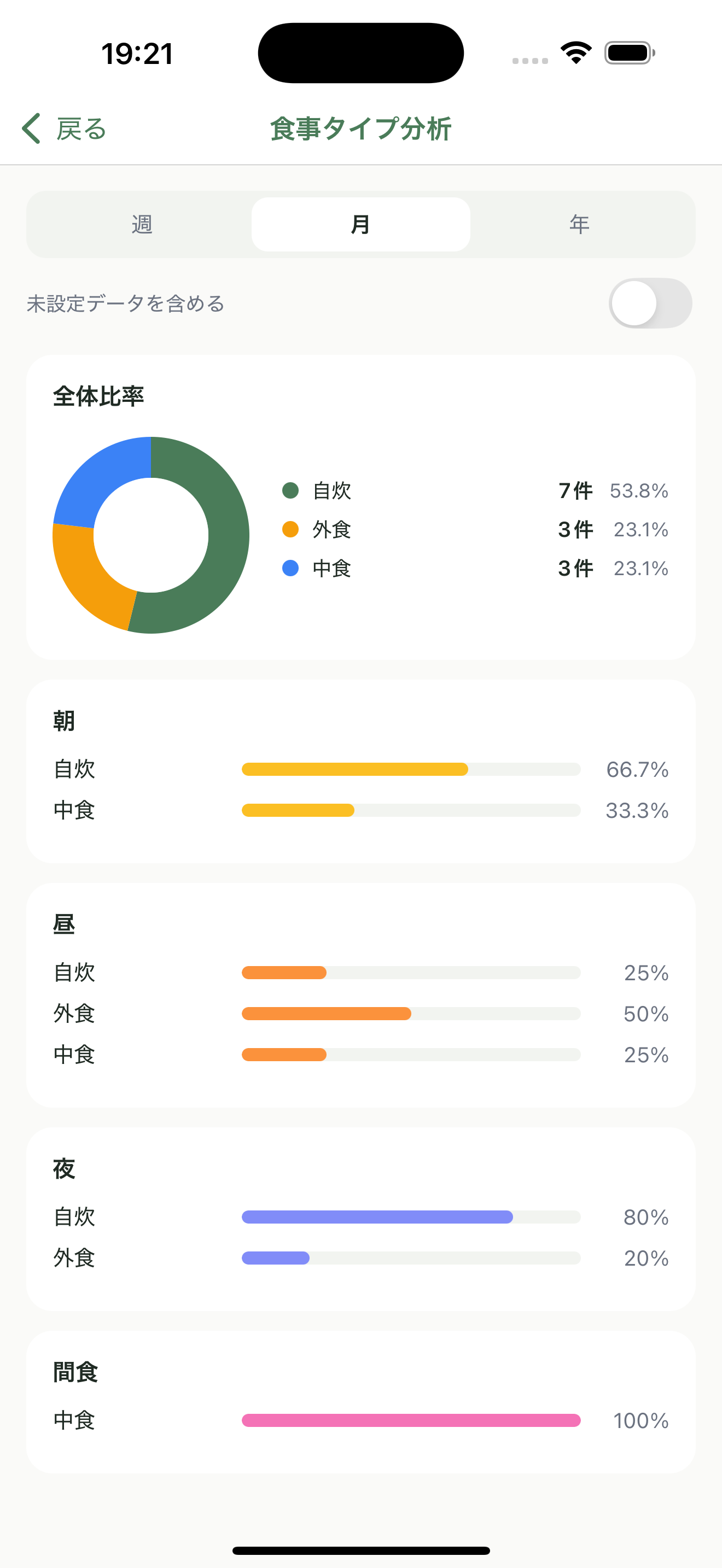The image size is (722, 1568).
Task: Click the cellular signal dots icon
Action: click(528, 60)
